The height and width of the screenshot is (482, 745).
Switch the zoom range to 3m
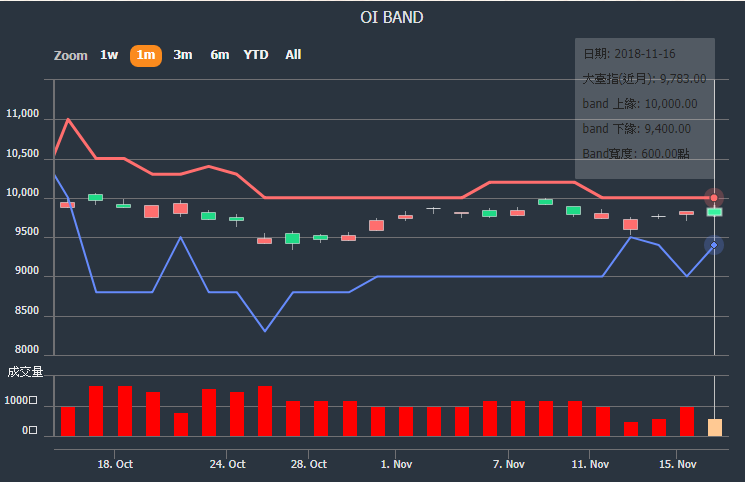(183, 55)
